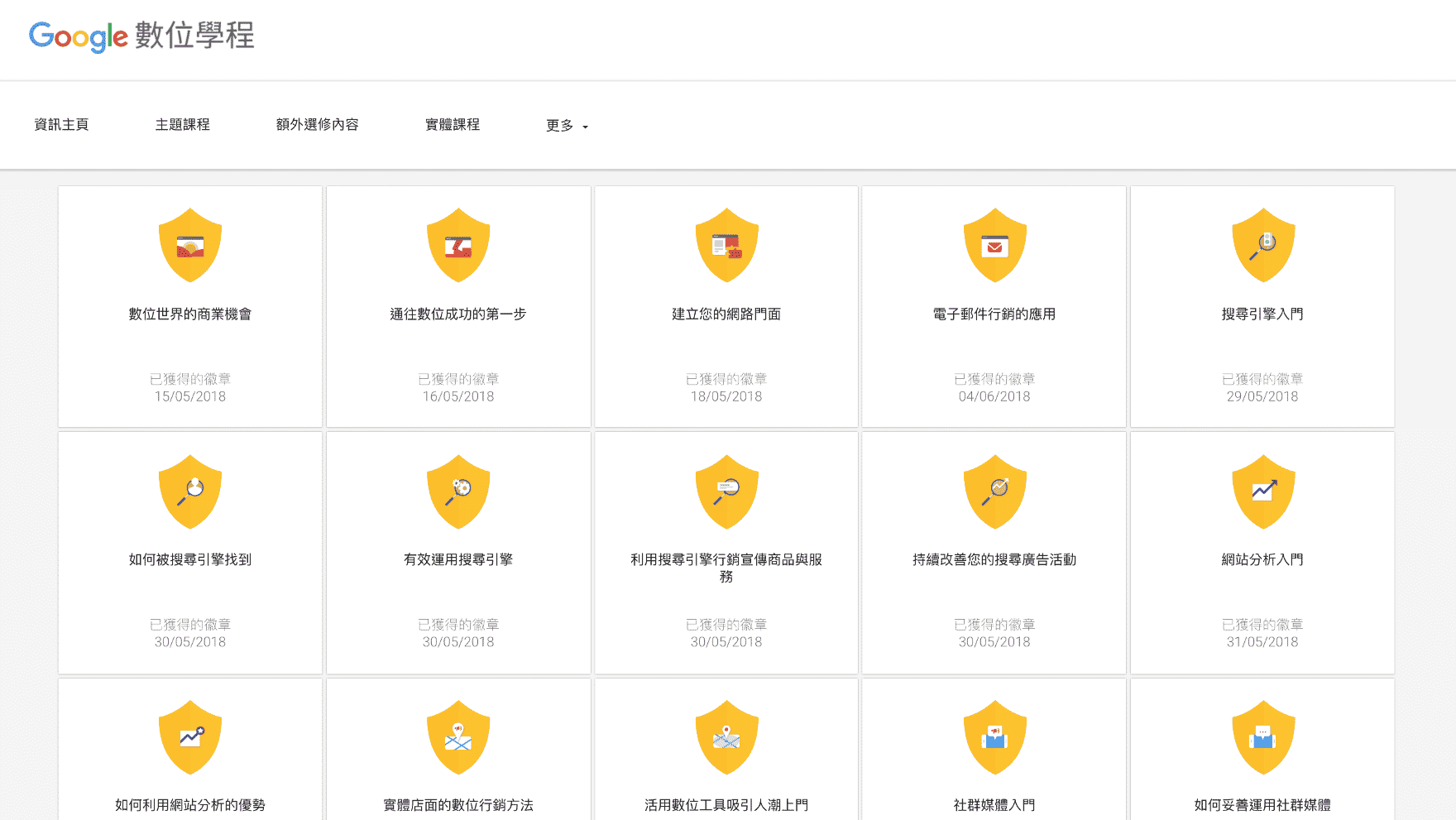The width and height of the screenshot is (1456, 820).
Task: Click the 搜尋引擎入門 magnifier badge
Action: pos(1262,245)
